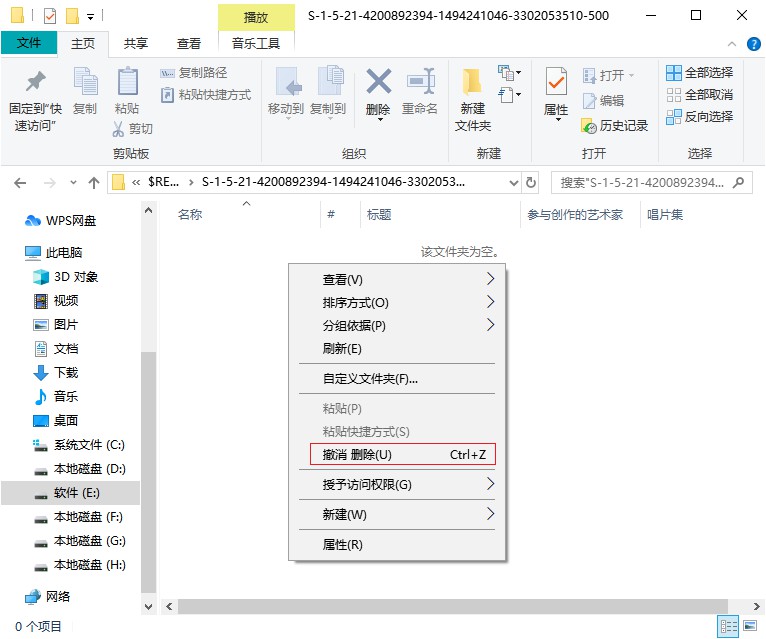Open the New item dropdown in the ribbon
Viewport: 766px width, 639px height.
[509, 73]
